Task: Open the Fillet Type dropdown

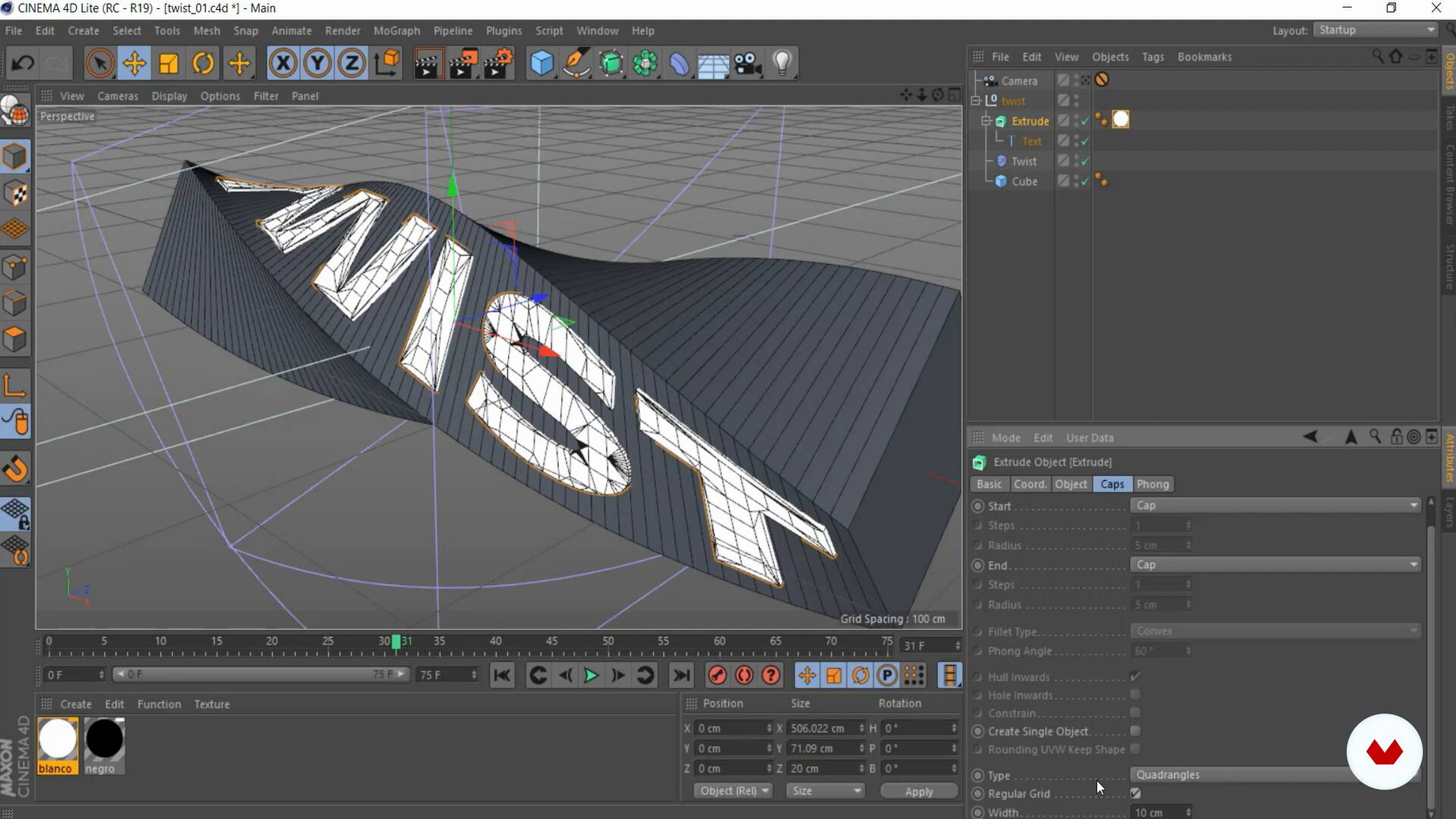Action: coord(1275,630)
